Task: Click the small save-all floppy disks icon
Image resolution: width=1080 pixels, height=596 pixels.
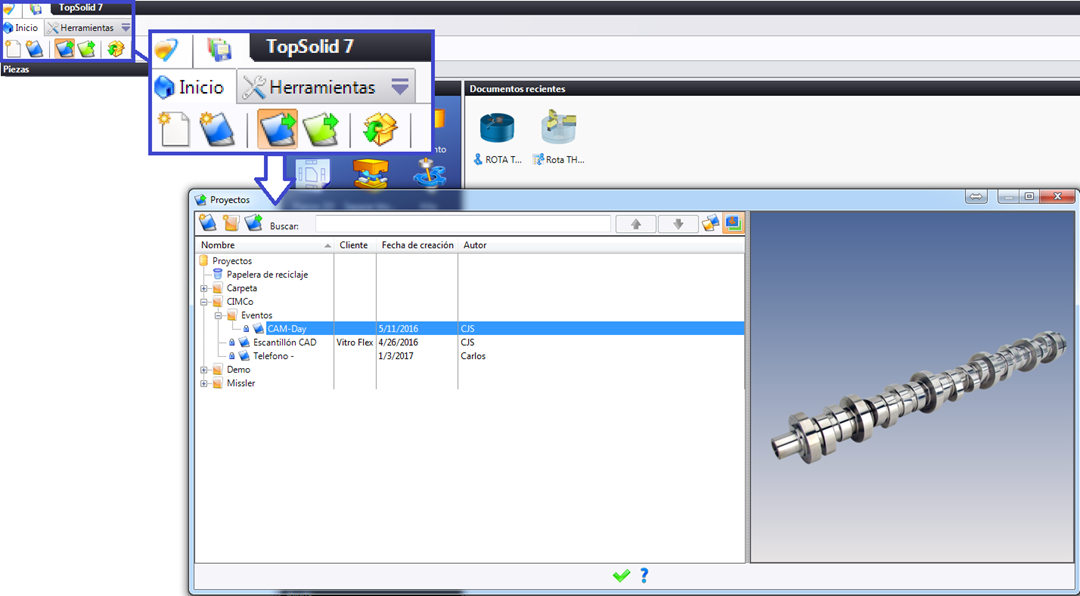Action: tap(36, 9)
